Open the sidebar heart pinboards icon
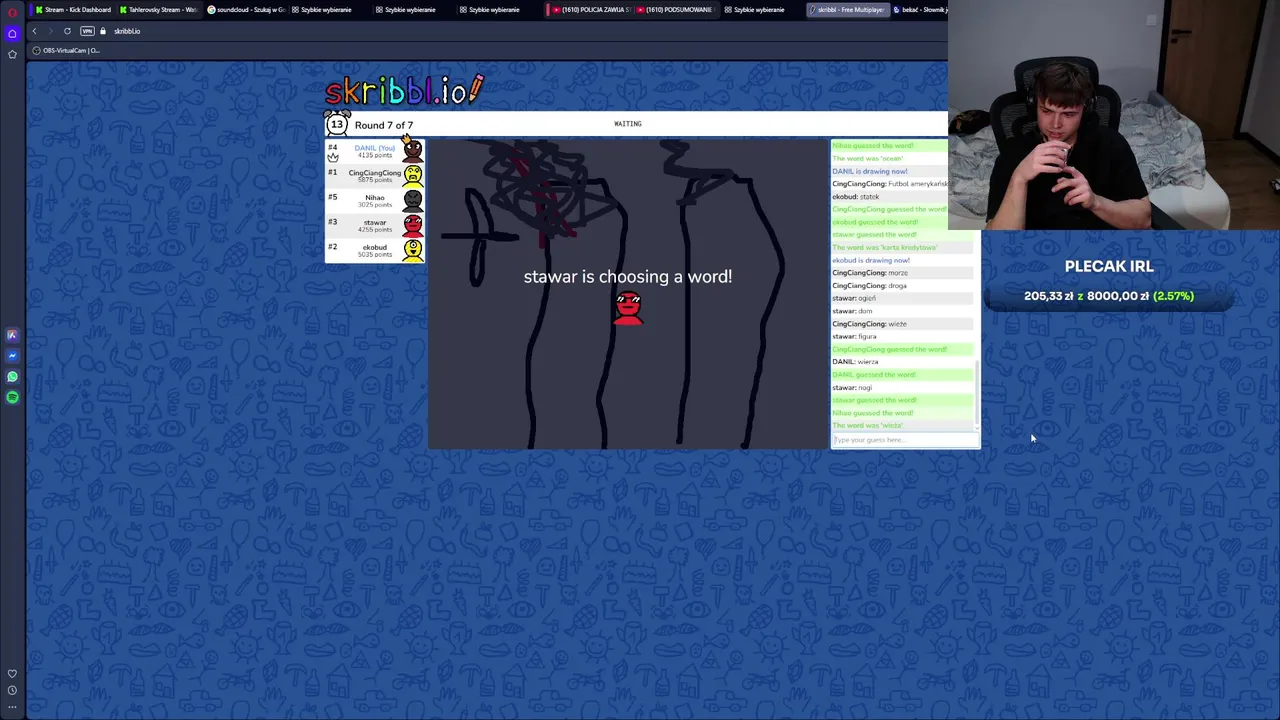This screenshot has width=1280, height=720. pyautogui.click(x=12, y=674)
